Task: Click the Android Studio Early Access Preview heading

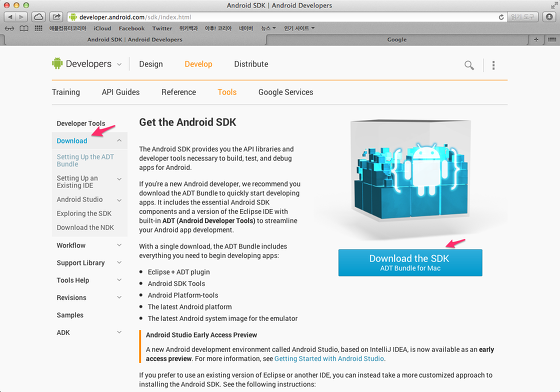Action: coord(201,335)
